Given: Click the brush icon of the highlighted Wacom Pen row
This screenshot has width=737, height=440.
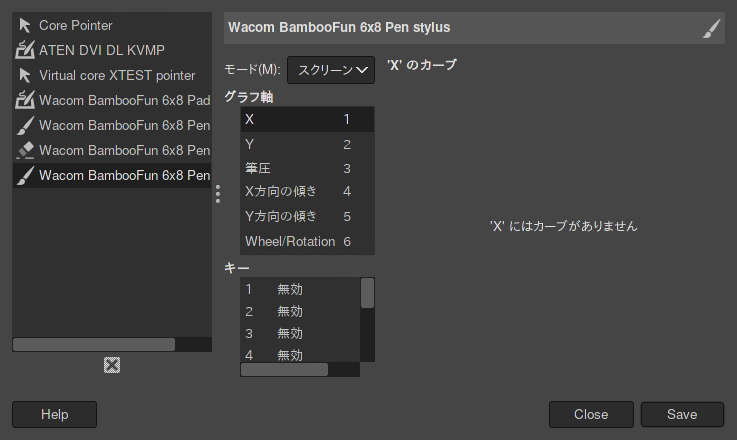Looking at the screenshot, I should [x=25, y=175].
